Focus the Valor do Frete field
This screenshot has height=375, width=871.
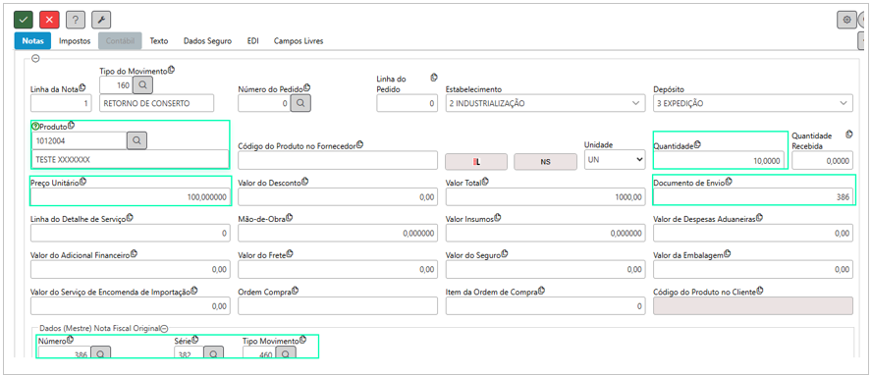click(338, 269)
